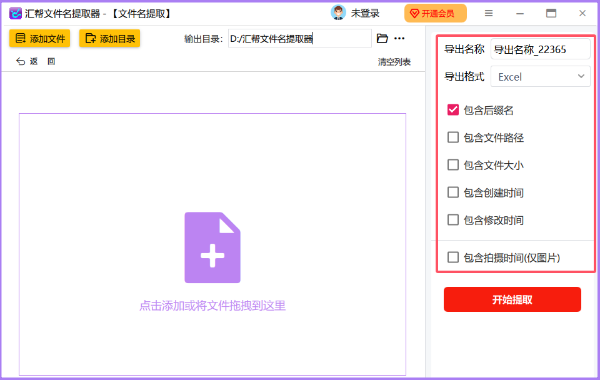
Task: Enable the 包含文件大小 checkbox
Action: point(453,165)
